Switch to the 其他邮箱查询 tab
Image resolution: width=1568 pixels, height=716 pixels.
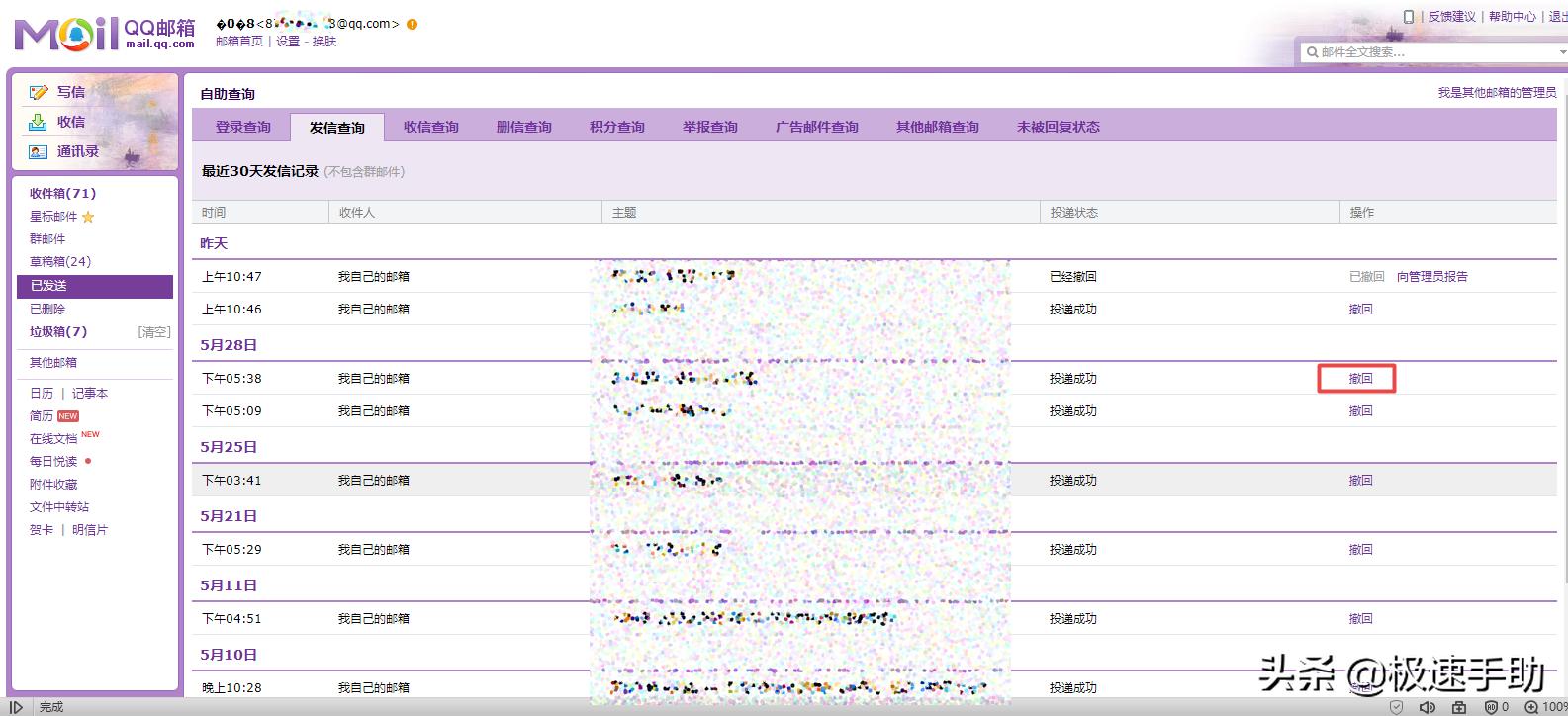[938, 127]
